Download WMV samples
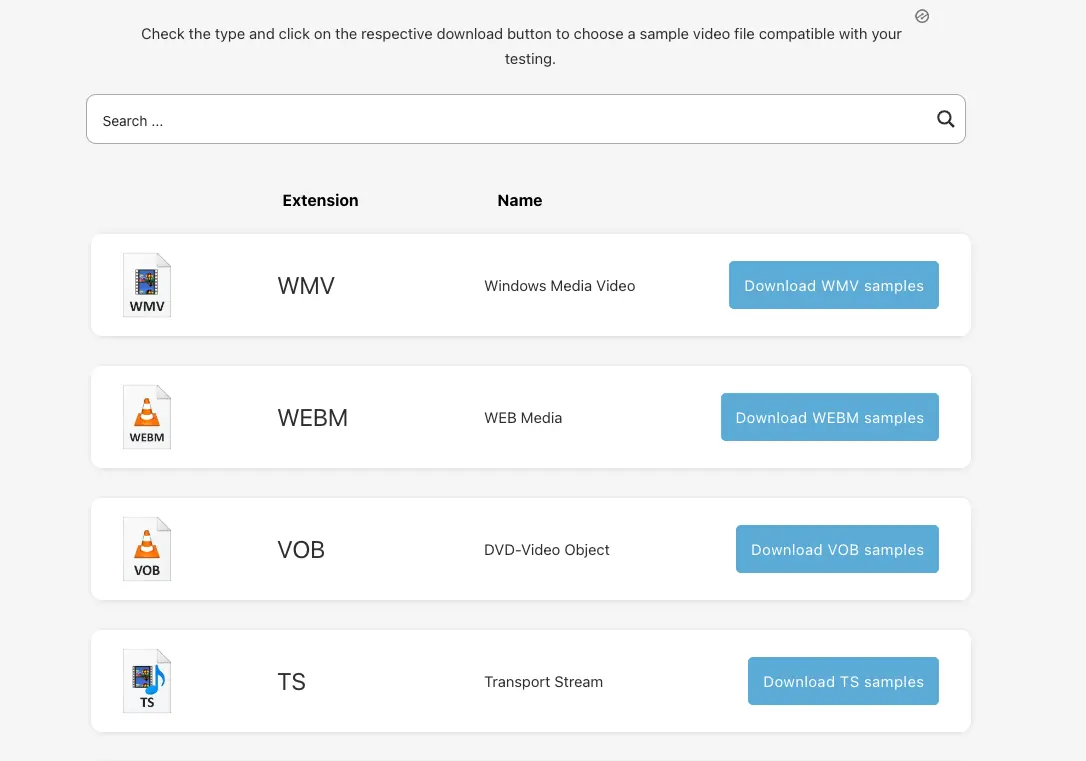 pos(834,285)
